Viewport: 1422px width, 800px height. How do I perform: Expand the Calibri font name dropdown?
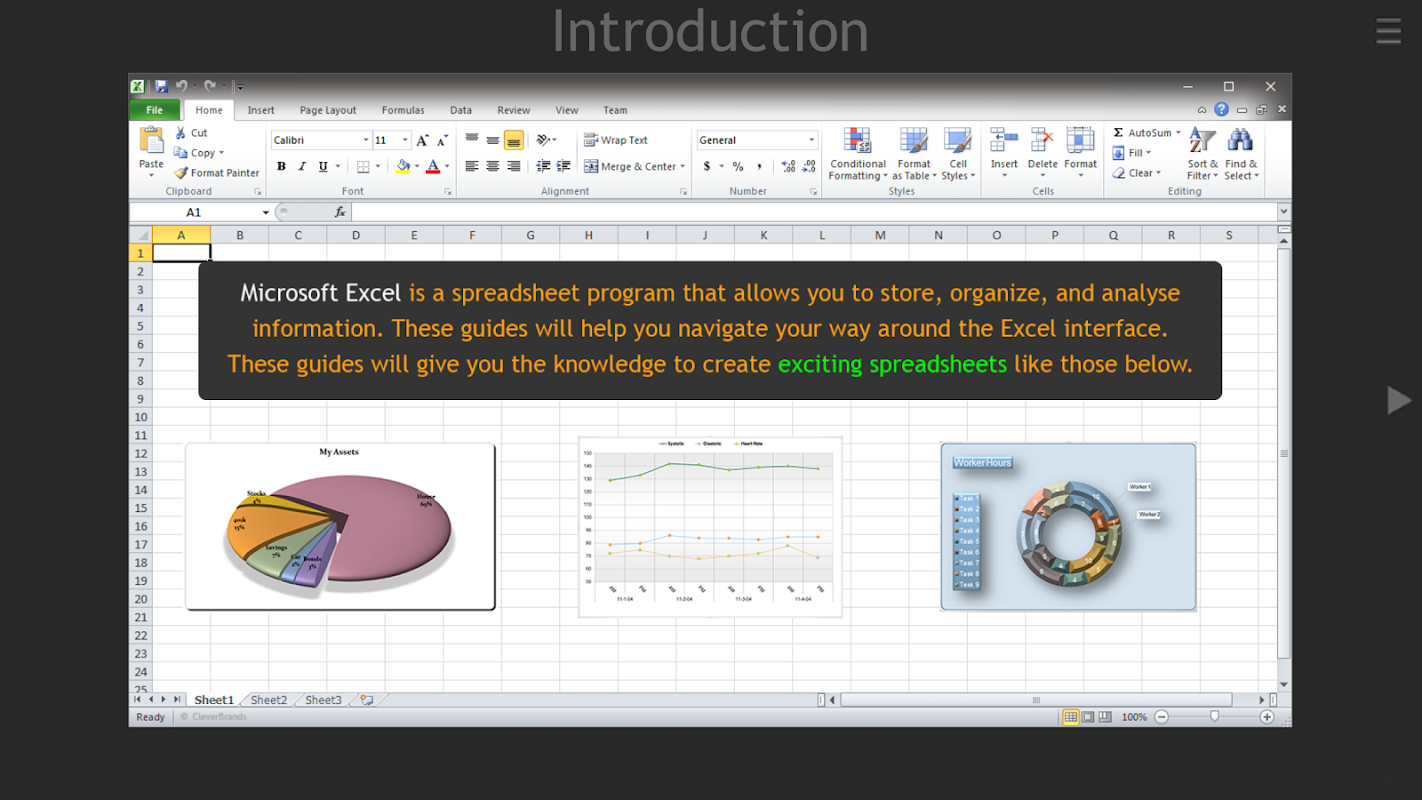pos(366,141)
